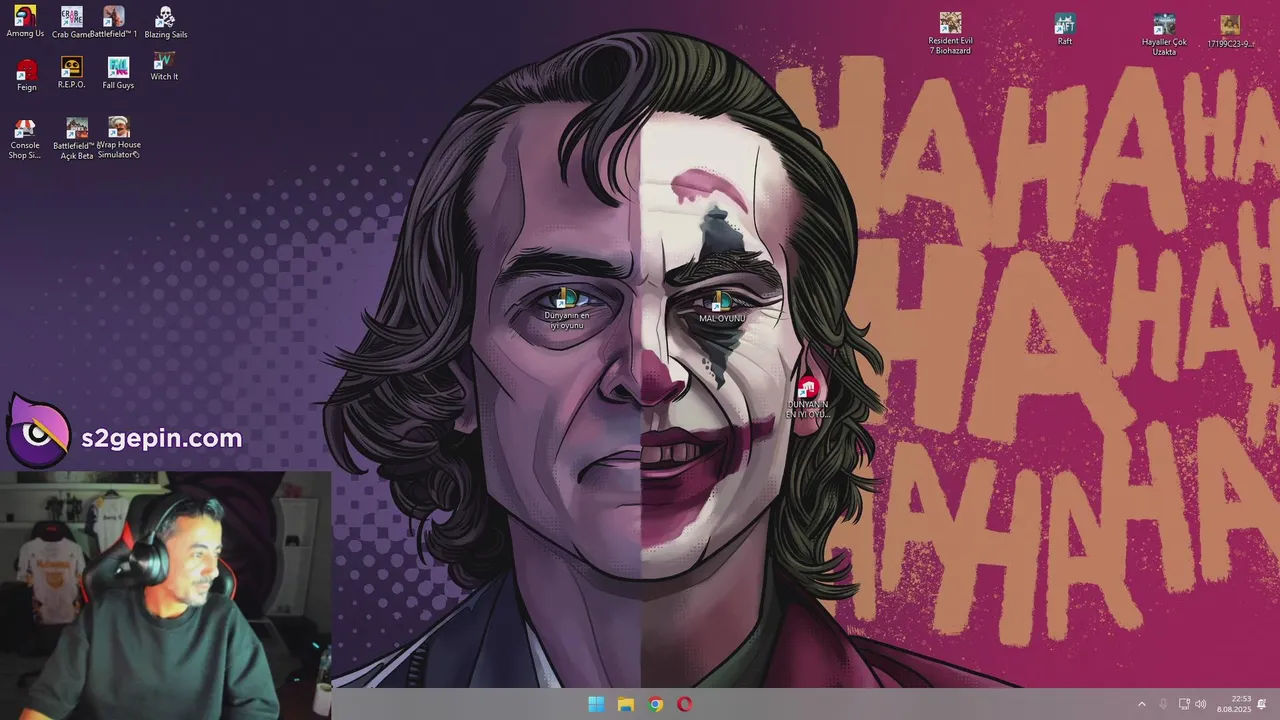The height and width of the screenshot is (720, 1280).
Task: Click the microphone tray icon
Action: pos(1163,704)
